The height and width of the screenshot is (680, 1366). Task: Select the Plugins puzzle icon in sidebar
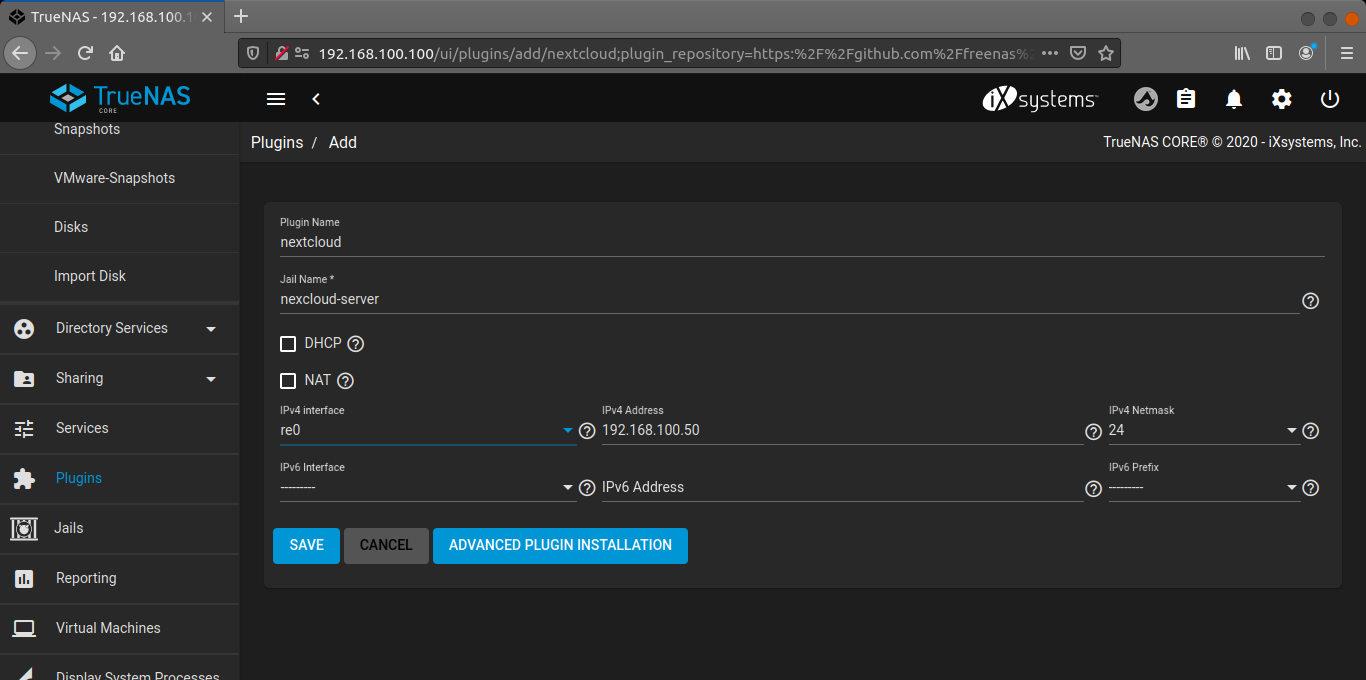23,478
